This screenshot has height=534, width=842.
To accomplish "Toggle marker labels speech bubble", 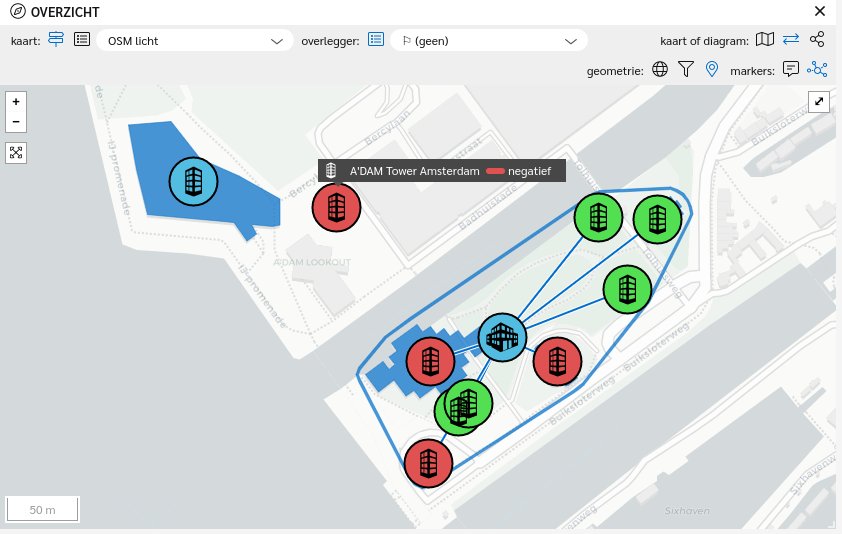I will coord(791,69).
